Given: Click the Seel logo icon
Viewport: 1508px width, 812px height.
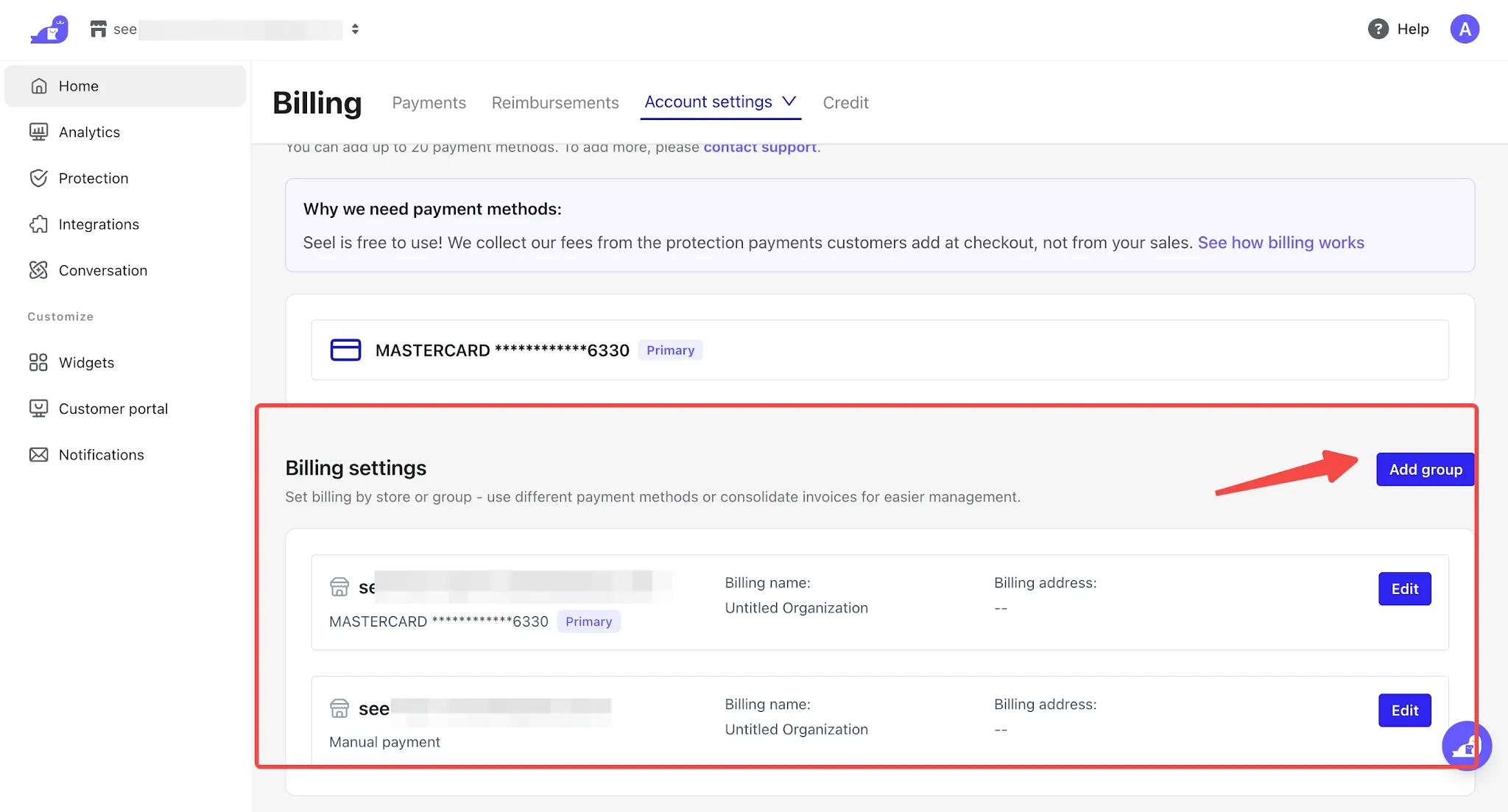Looking at the screenshot, I should (49, 29).
